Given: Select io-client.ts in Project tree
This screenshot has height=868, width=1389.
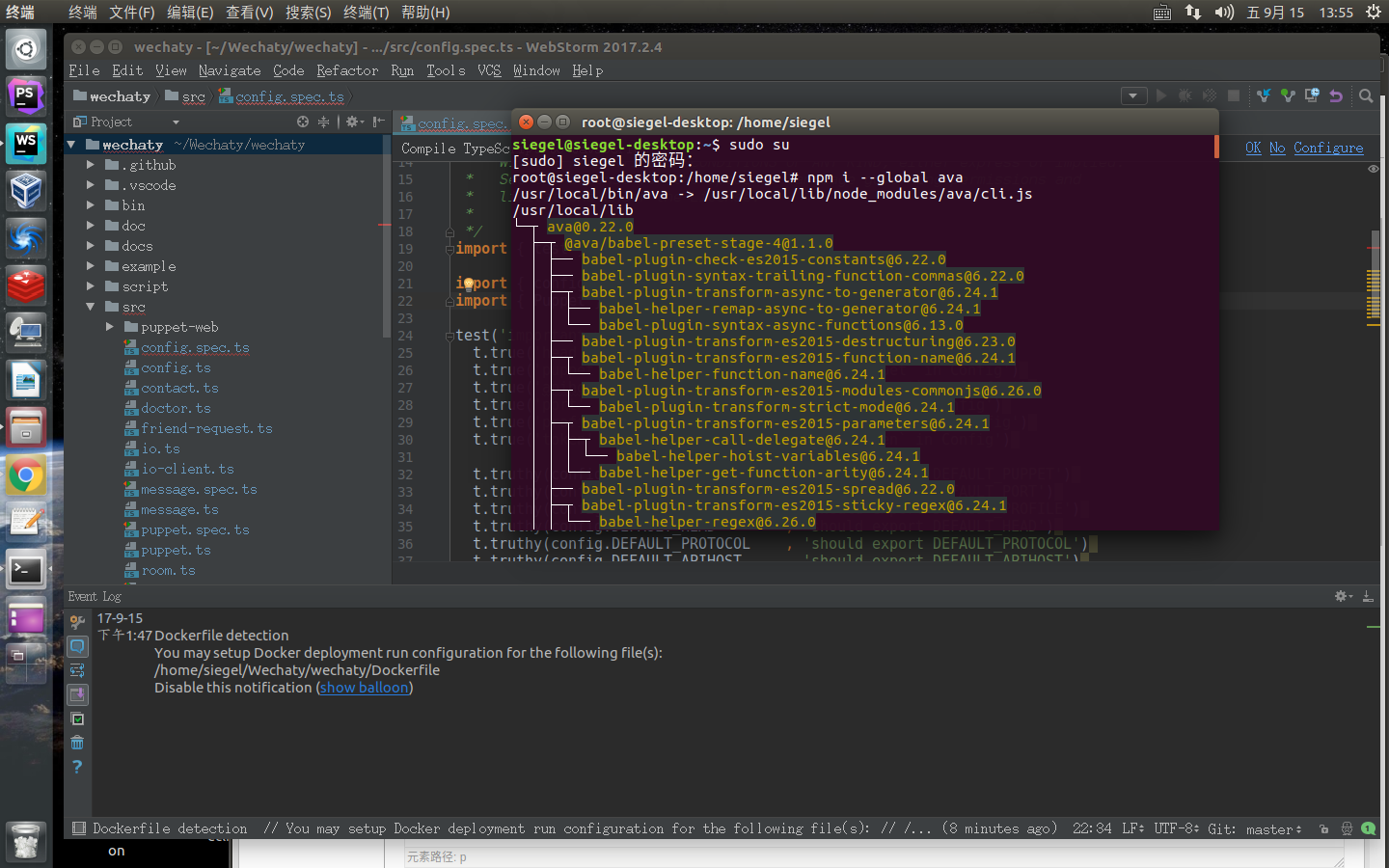Looking at the screenshot, I should click(187, 469).
